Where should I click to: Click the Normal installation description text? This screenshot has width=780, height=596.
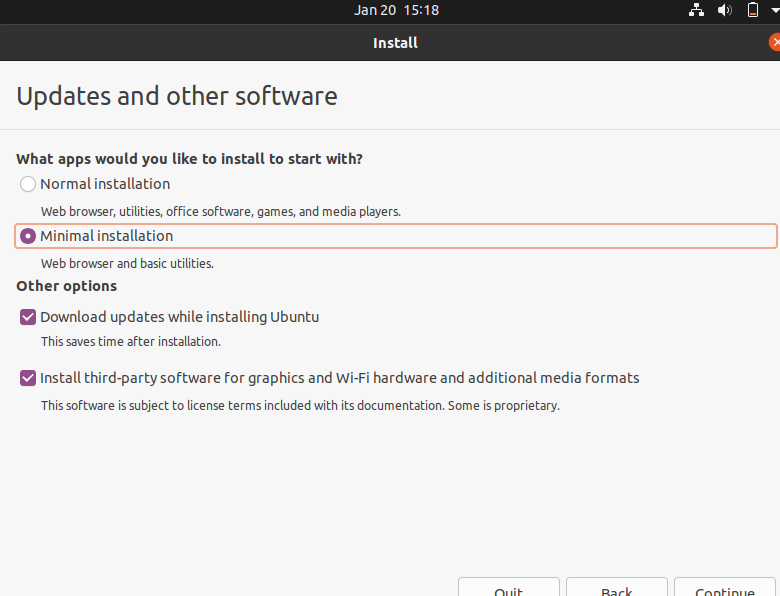(x=220, y=212)
